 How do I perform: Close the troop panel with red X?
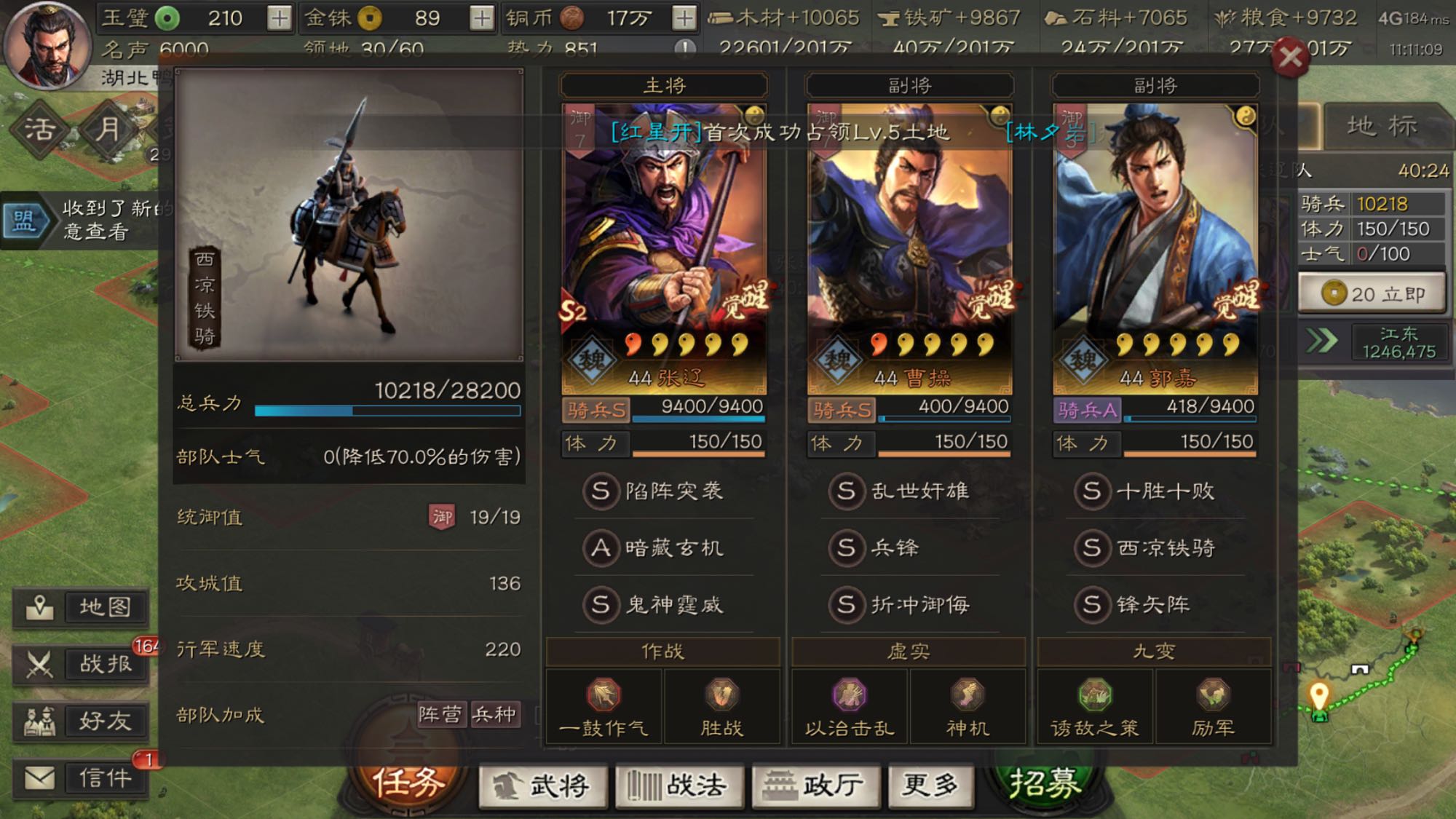click(1291, 57)
